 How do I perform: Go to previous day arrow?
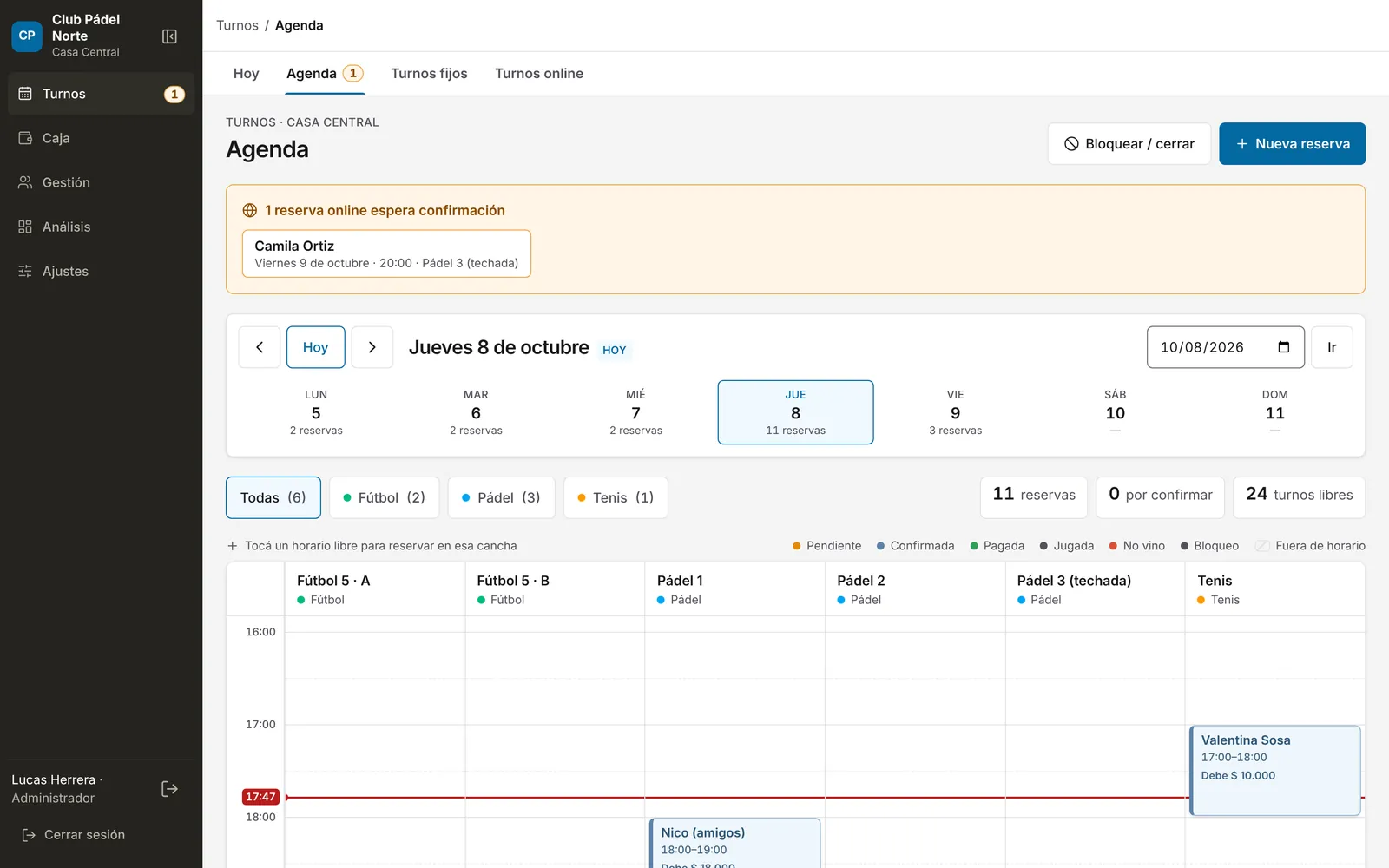(x=260, y=347)
